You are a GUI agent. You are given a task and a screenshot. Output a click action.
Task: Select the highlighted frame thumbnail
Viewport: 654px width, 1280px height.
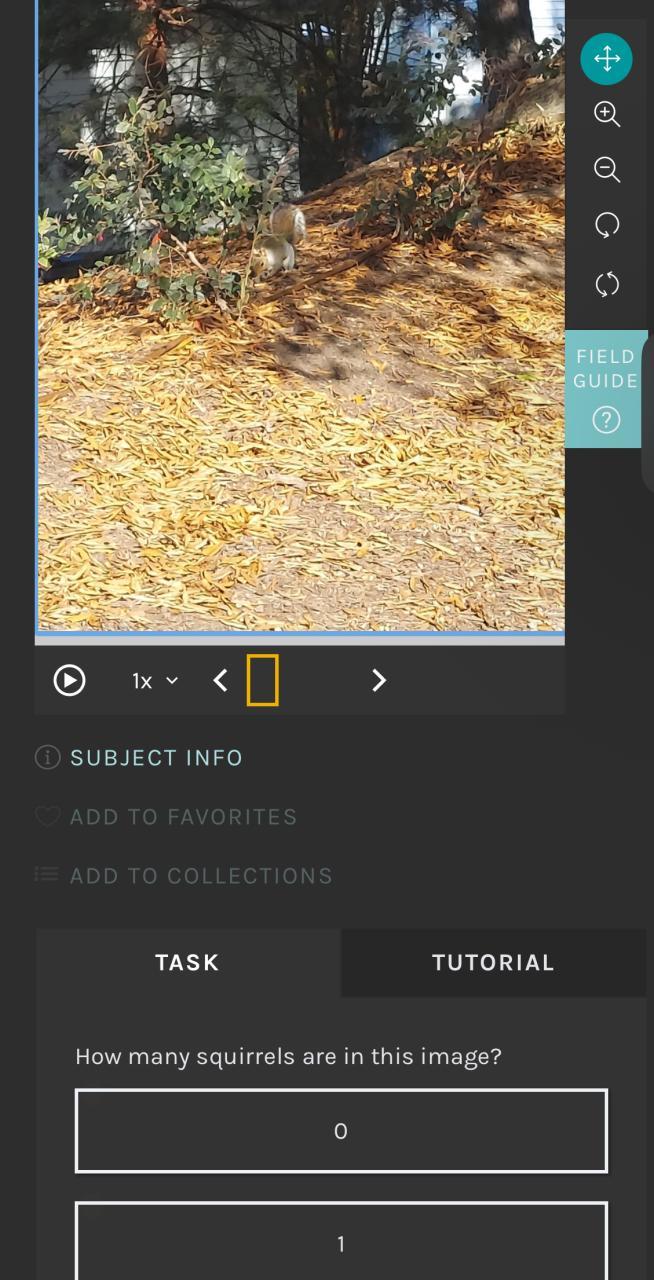(263, 680)
